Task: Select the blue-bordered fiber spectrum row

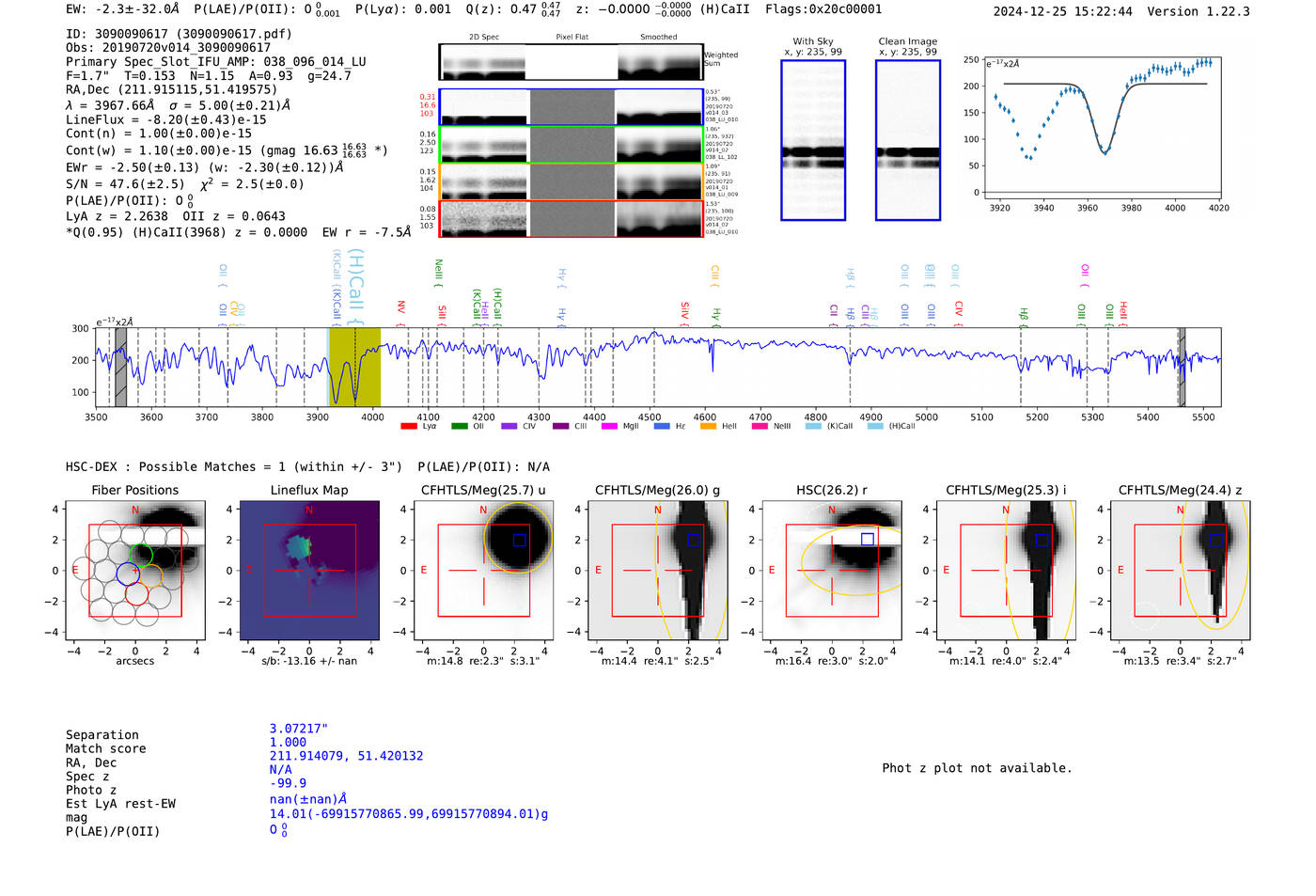Action: pos(571,107)
